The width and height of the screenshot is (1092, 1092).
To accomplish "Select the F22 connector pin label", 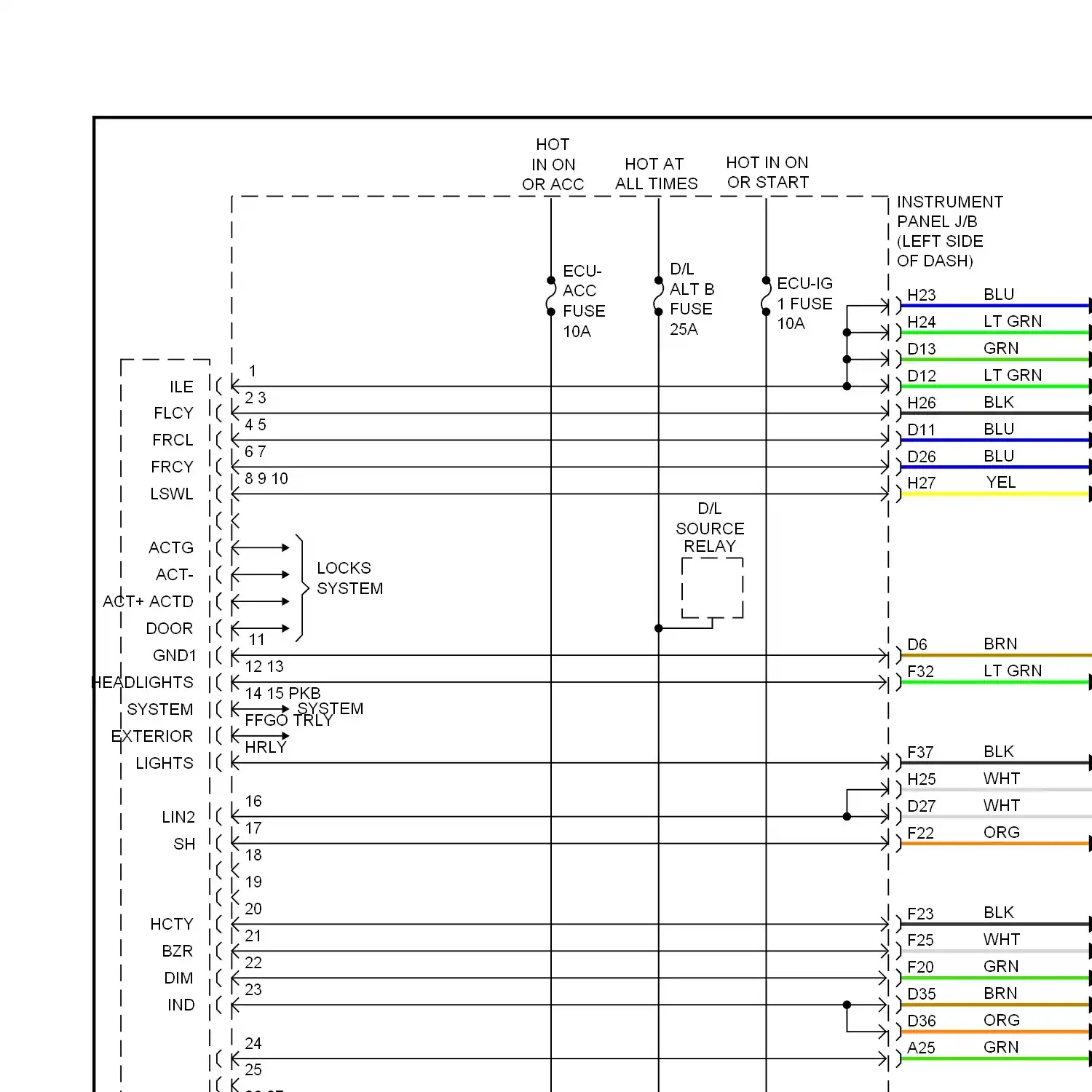I will pyautogui.click(x=920, y=833).
